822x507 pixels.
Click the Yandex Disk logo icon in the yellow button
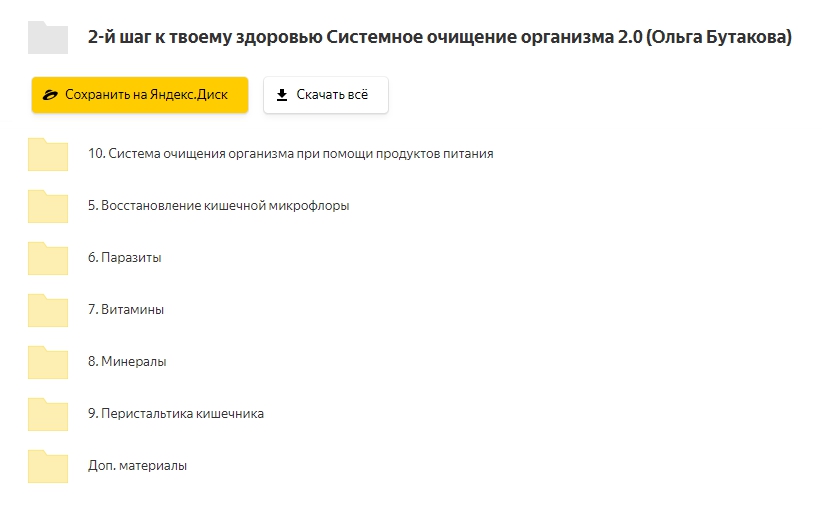tap(50, 95)
